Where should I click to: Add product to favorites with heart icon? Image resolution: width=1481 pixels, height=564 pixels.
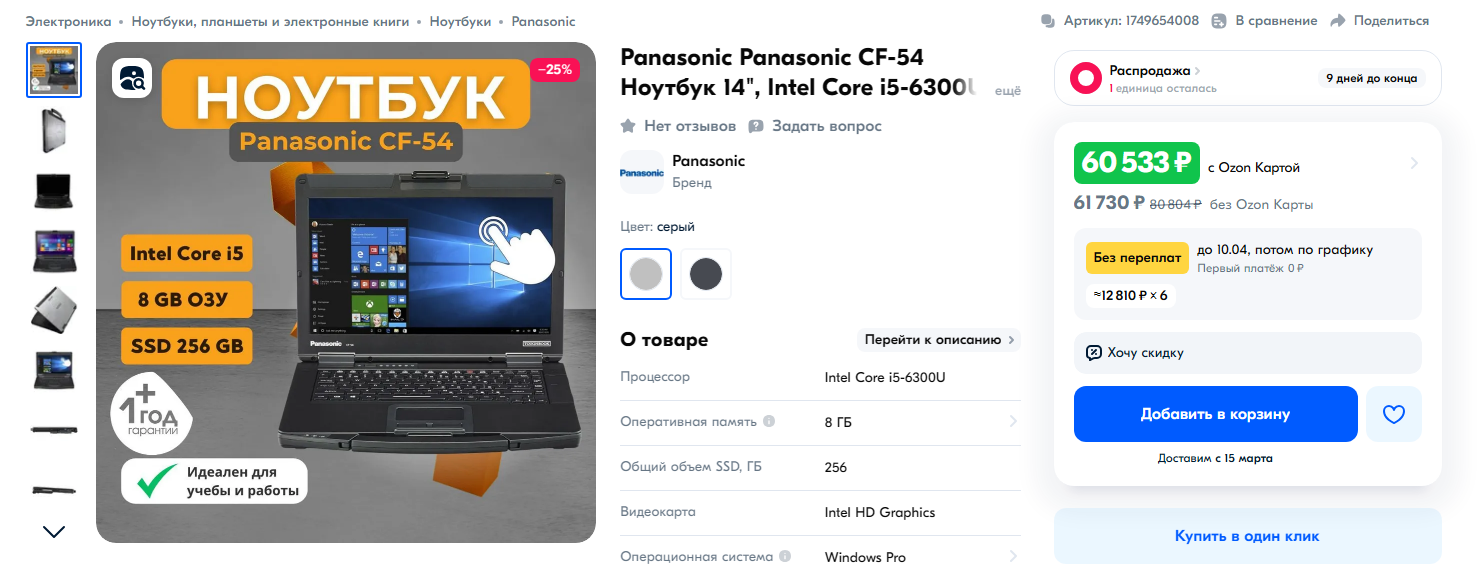(1393, 414)
